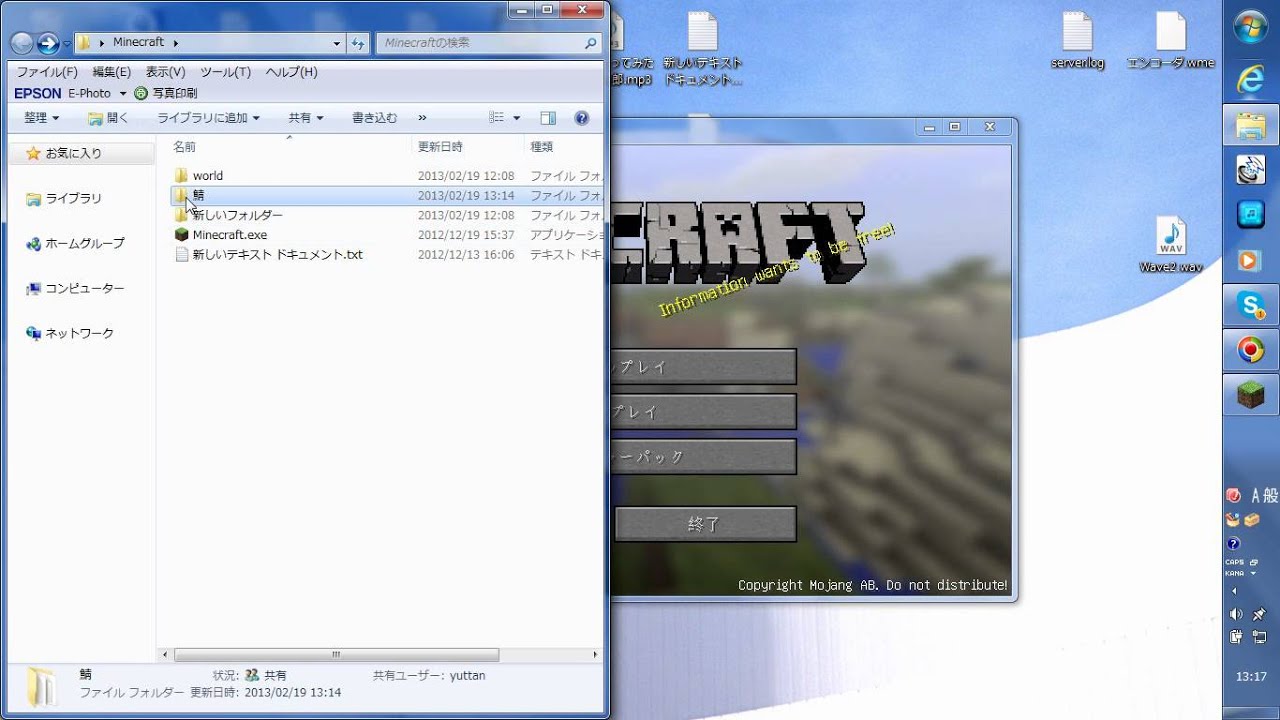Screen dimensions: 1280x720
Task: Open recent locations dropdown beside navigation arrows
Action: pos(66,44)
